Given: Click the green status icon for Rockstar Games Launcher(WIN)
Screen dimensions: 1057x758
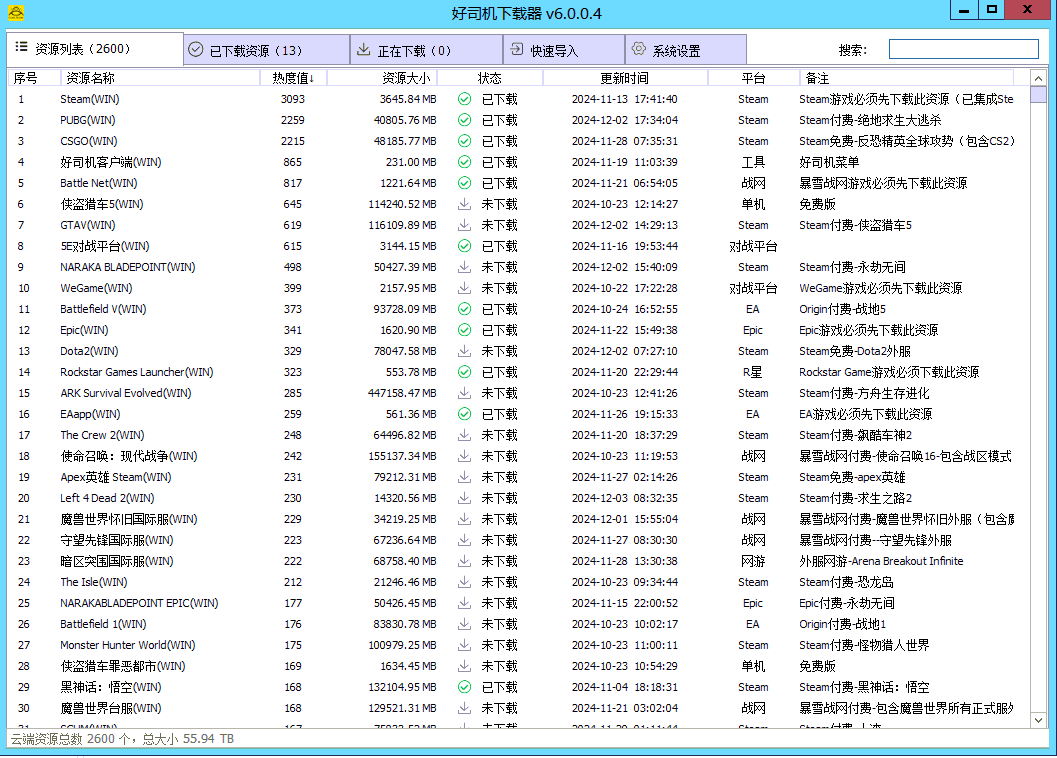Looking at the screenshot, I should click(x=464, y=372).
